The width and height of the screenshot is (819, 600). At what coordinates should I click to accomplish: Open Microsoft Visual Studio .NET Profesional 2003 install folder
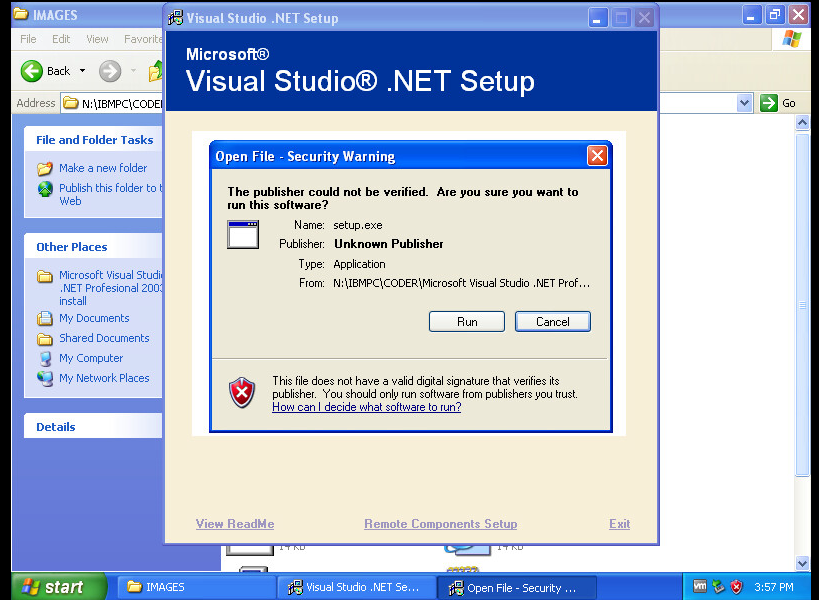click(x=111, y=288)
